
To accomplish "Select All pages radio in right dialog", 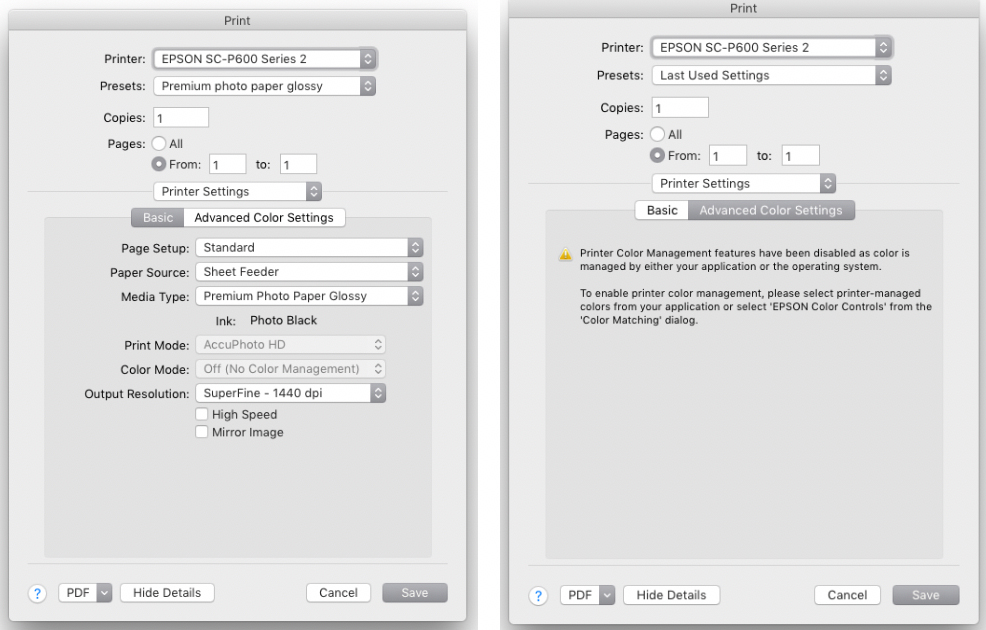I will coord(657,134).
